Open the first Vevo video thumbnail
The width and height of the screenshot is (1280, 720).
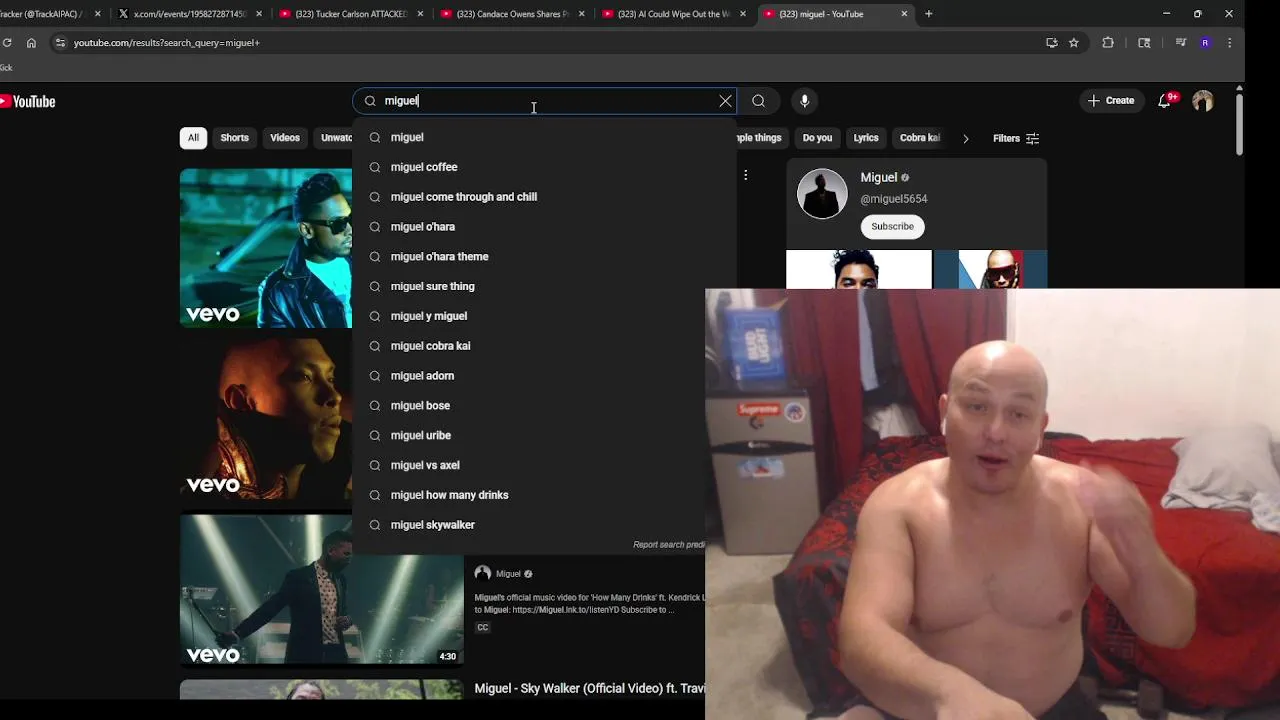click(266, 248)
